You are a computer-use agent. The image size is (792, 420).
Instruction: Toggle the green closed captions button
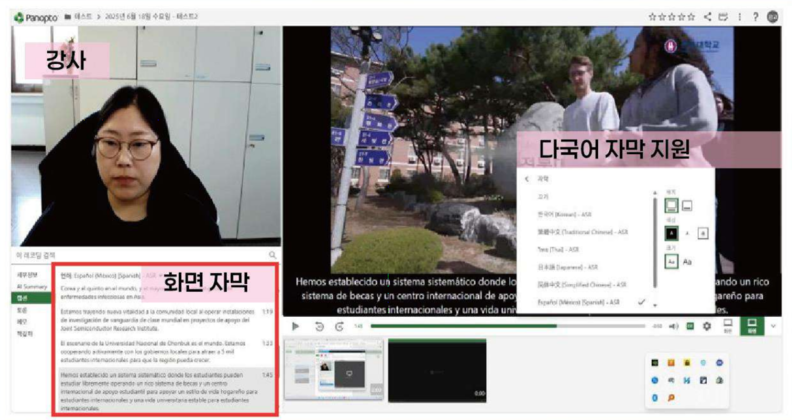(x=689, y=326)
